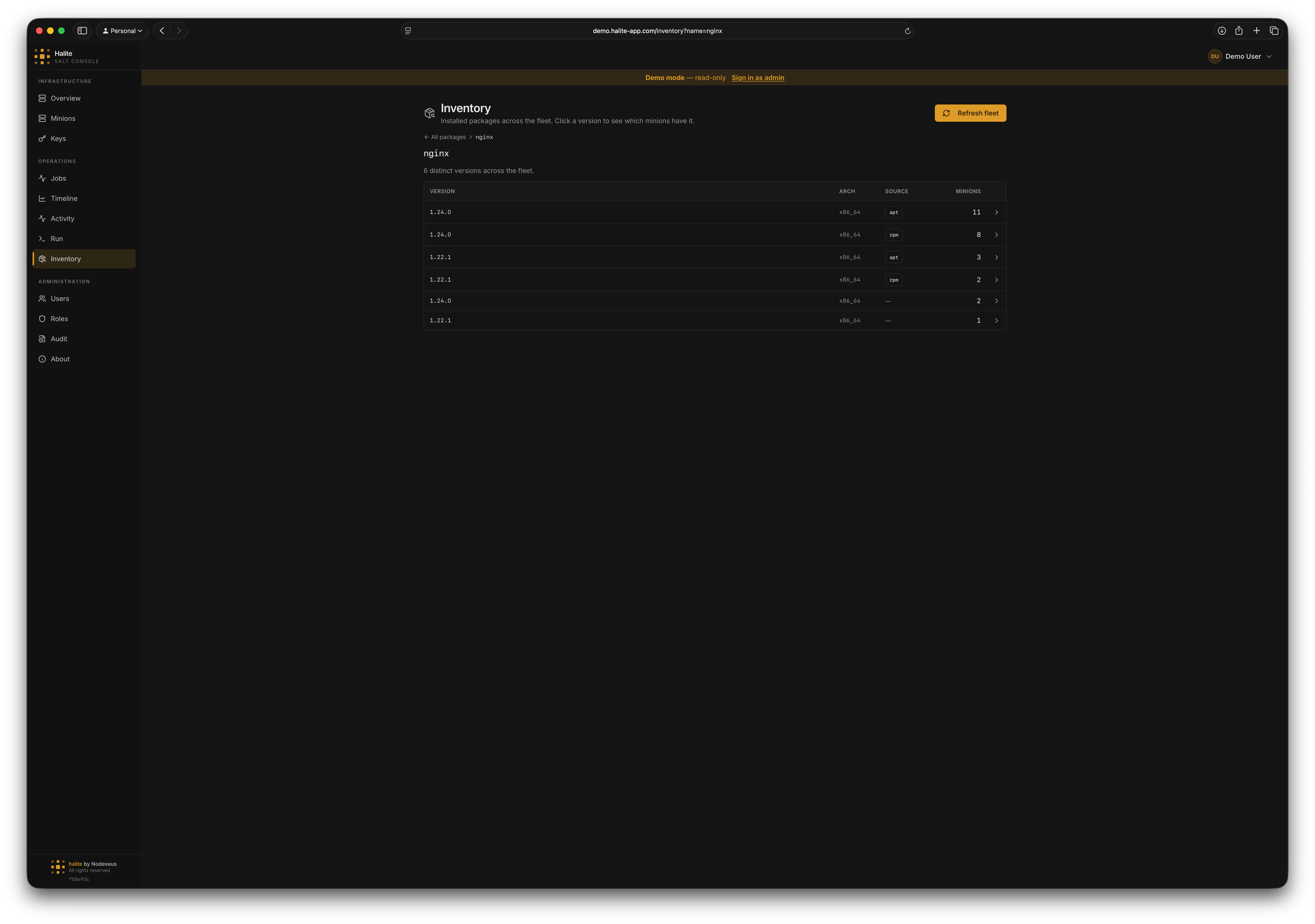This screenshot has height=924, width=1315.
Task: Click the page settings icon in address bar
Action: pos(408,31)
